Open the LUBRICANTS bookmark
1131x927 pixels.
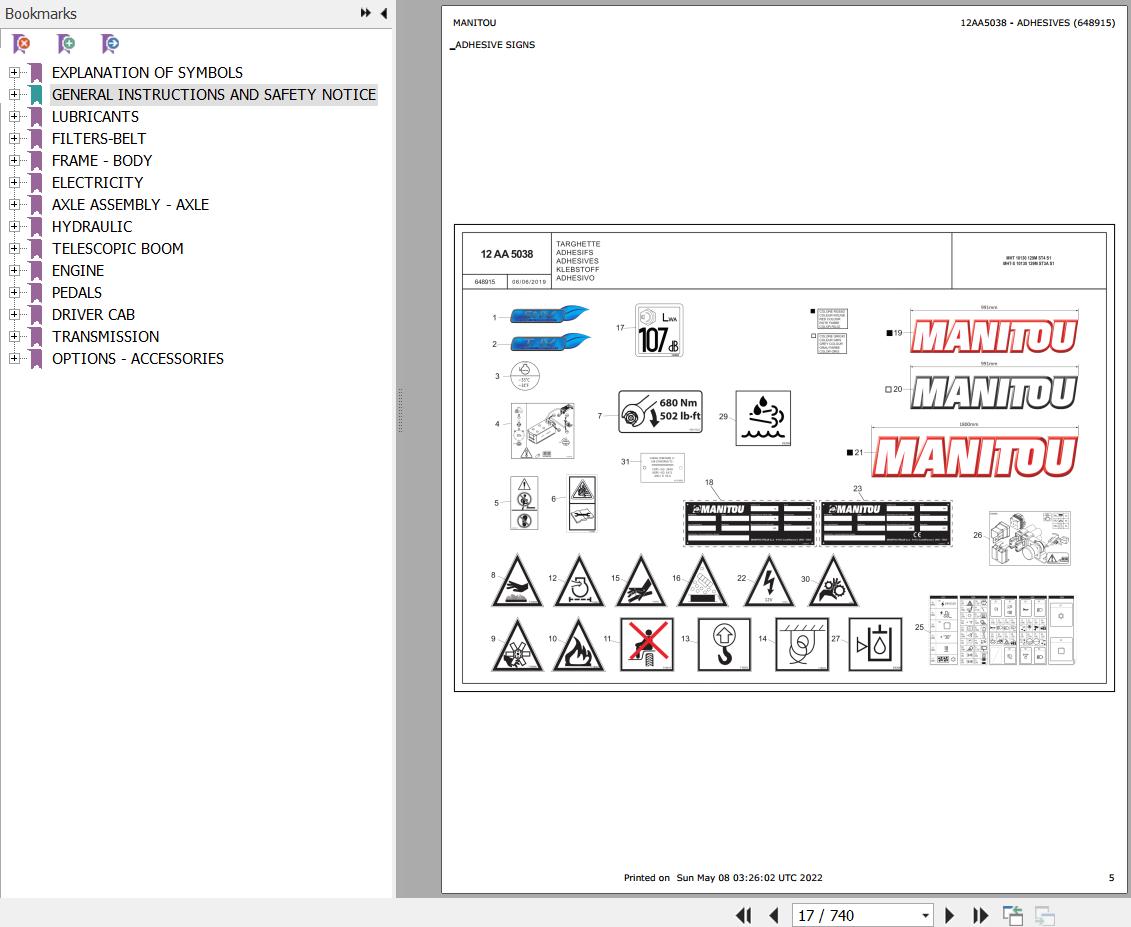pos(95,117)
